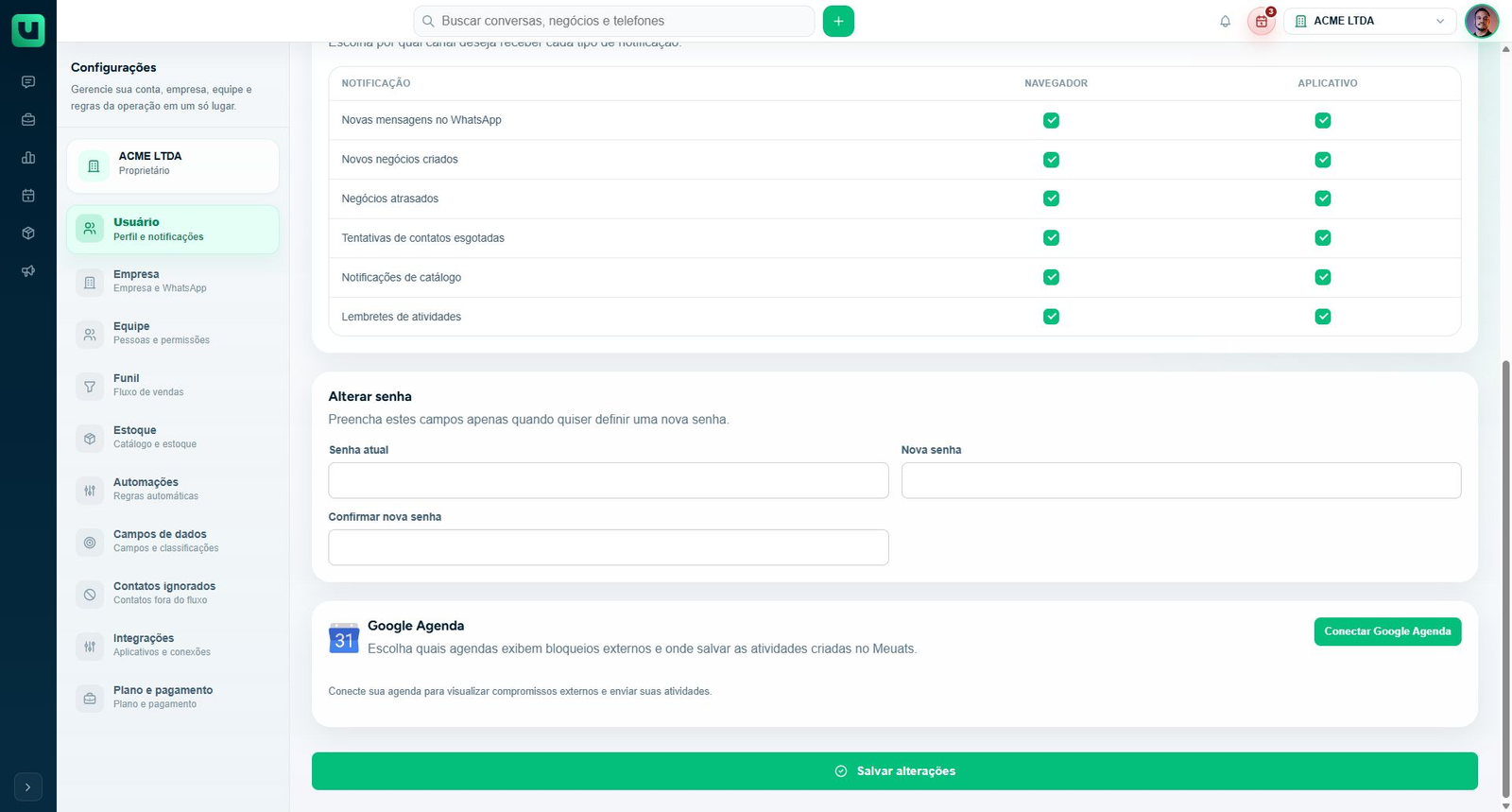Toggle Aplicativo for Notificações de catálogo
Viewport: 1512px width, 812px height.
point(1323,277)
